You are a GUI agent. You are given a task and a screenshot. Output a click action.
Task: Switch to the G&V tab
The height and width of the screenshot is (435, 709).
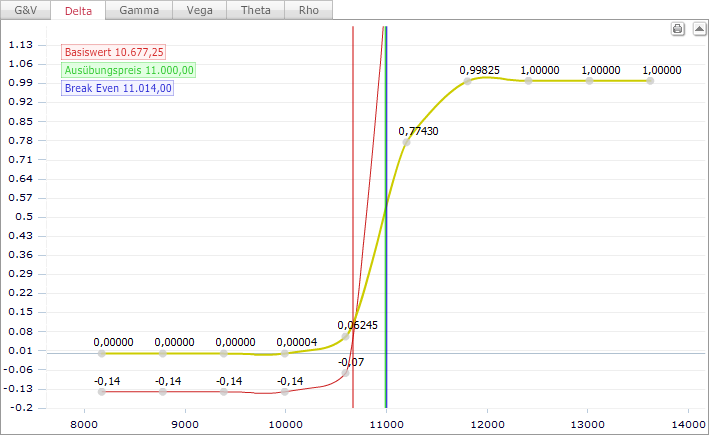point(25,10)
